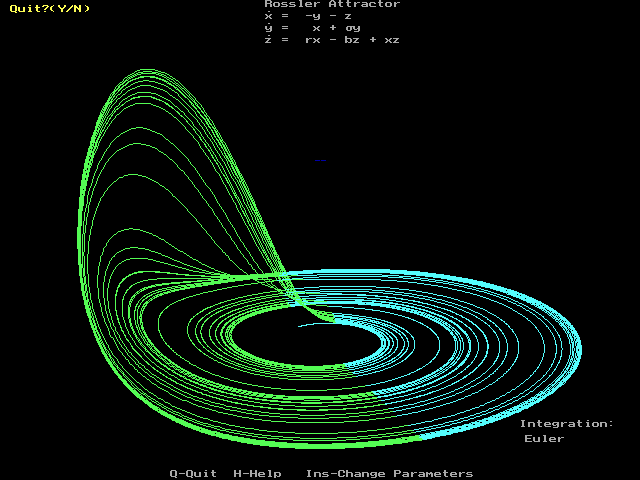This screenshot has width=640, height=480.
Task: Click the Rossler Attractor title text
Action: coord(332,5)
